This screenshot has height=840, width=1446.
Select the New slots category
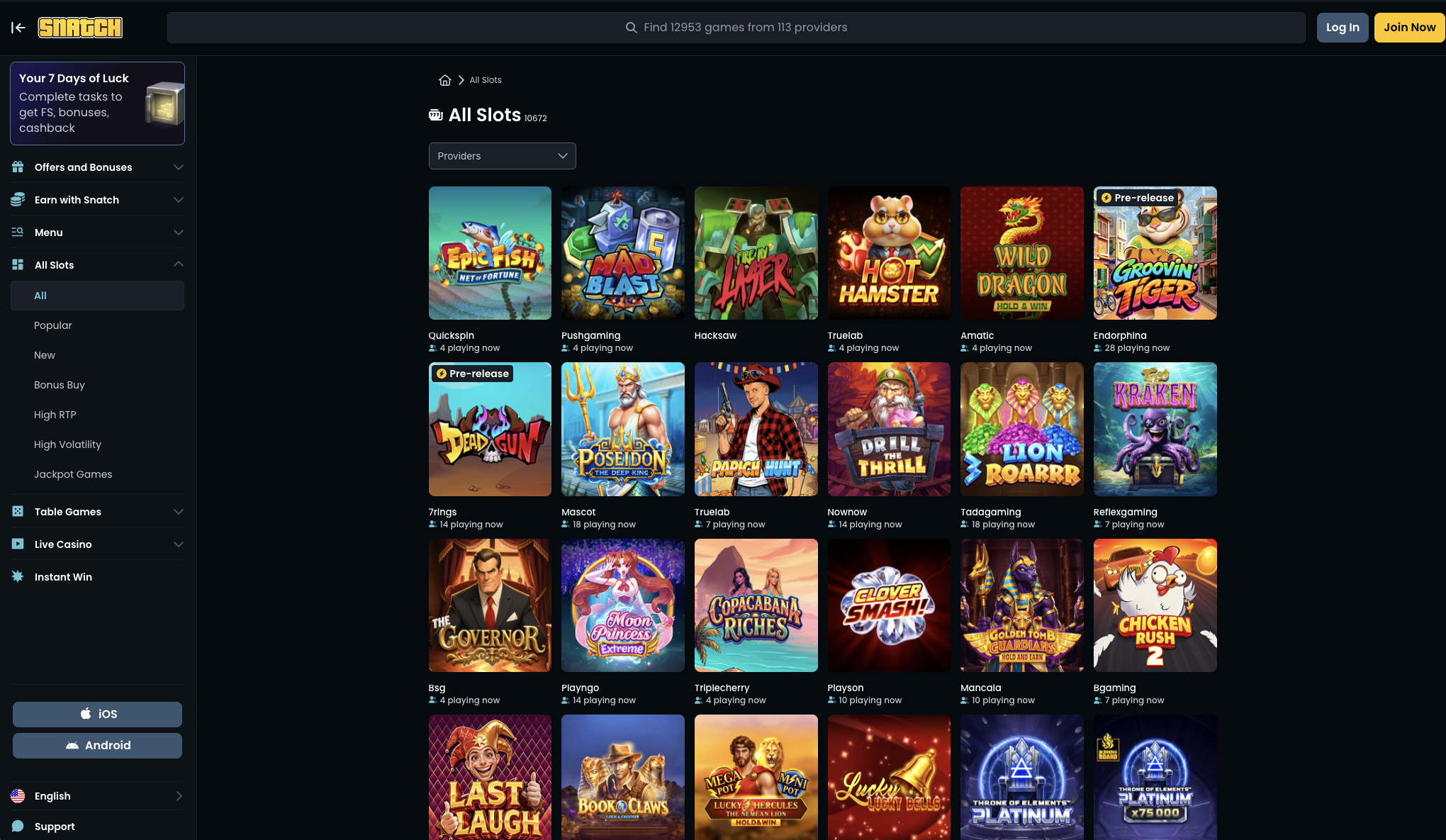click(45, 355)
